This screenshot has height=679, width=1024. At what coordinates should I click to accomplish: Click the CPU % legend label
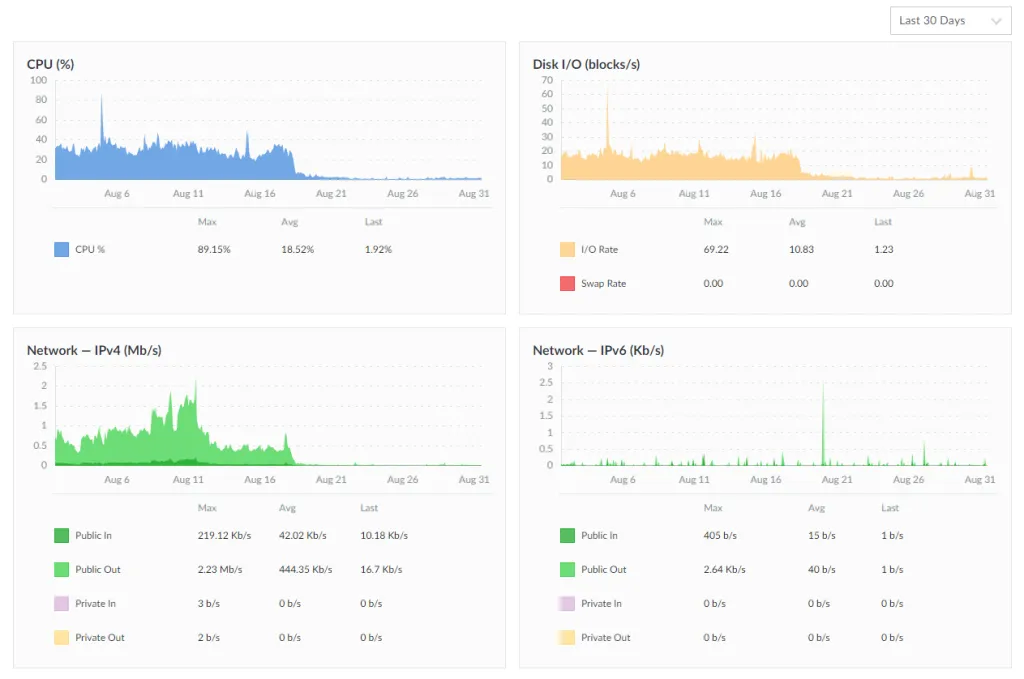point(90,249)
